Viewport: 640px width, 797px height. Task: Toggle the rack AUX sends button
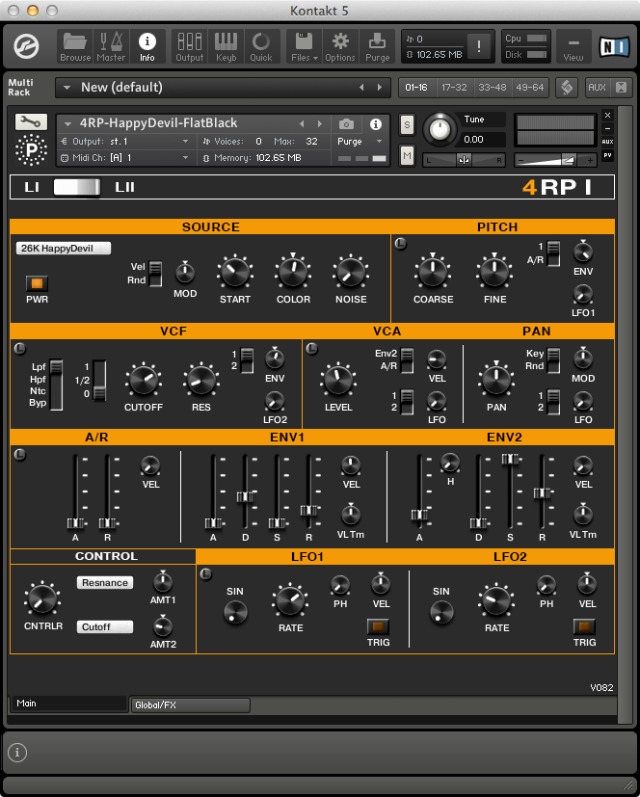point(597,87)
